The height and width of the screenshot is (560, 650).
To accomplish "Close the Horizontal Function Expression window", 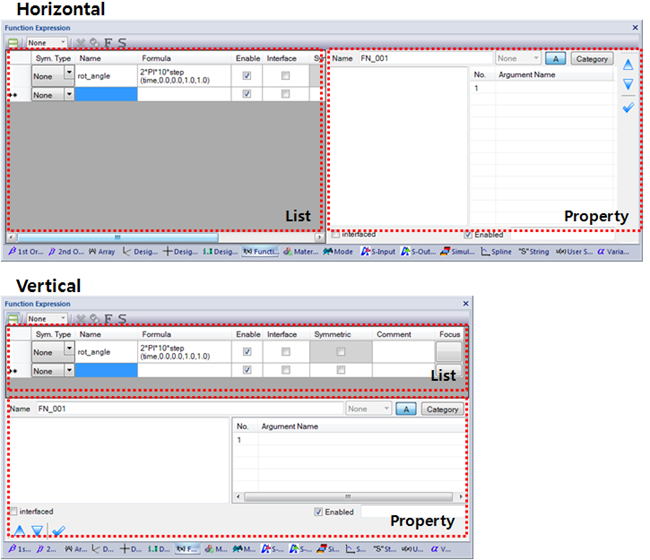I will tap(635, 27).
